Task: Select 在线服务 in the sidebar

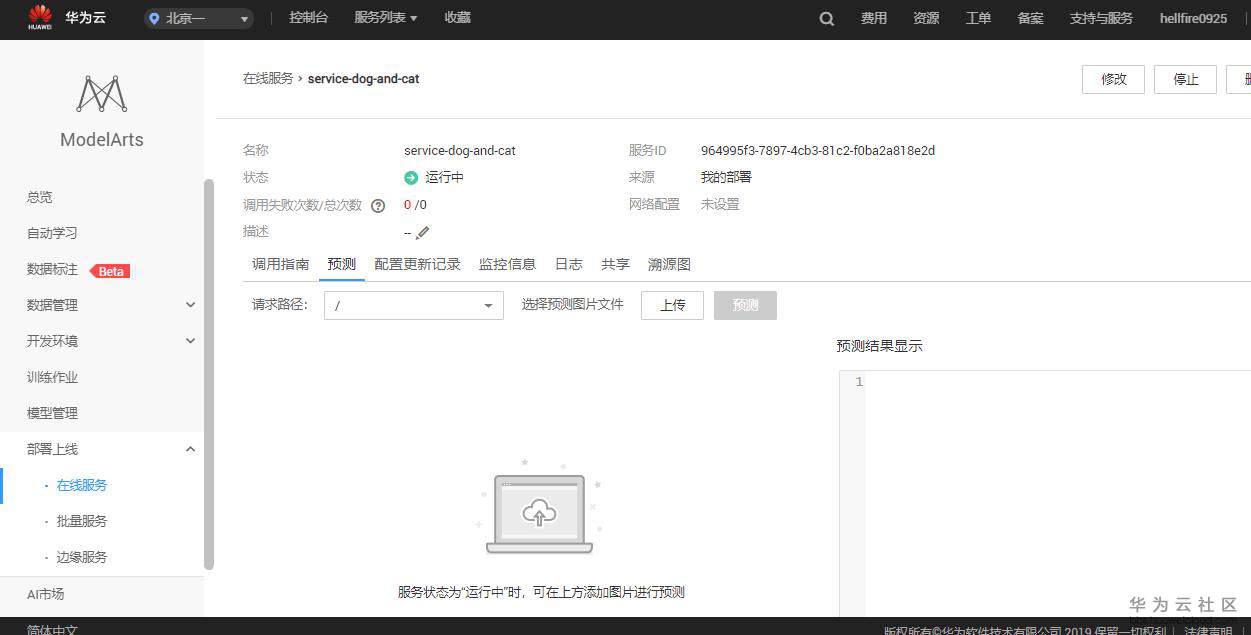Action: tap(82, 485)
